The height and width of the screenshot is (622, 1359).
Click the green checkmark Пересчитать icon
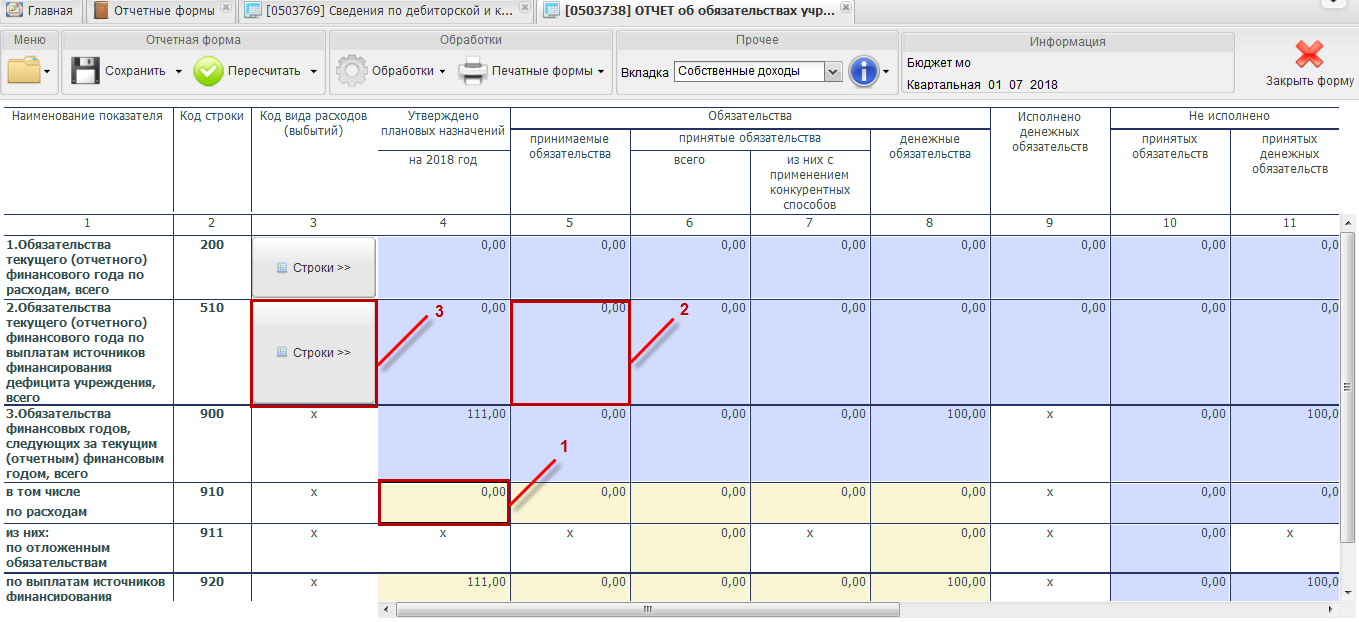pyautogui.click(x=208, y=71)
